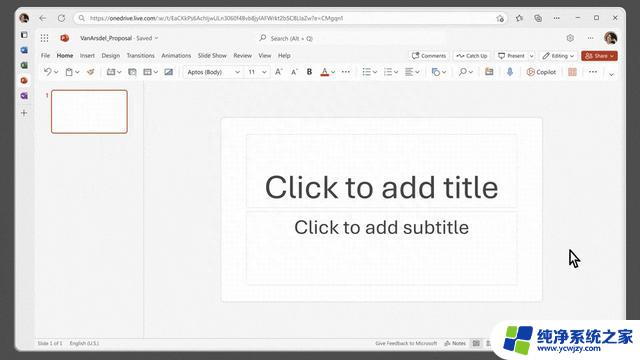Open the View tab
640x360 pixels.
tap(264, 56)
